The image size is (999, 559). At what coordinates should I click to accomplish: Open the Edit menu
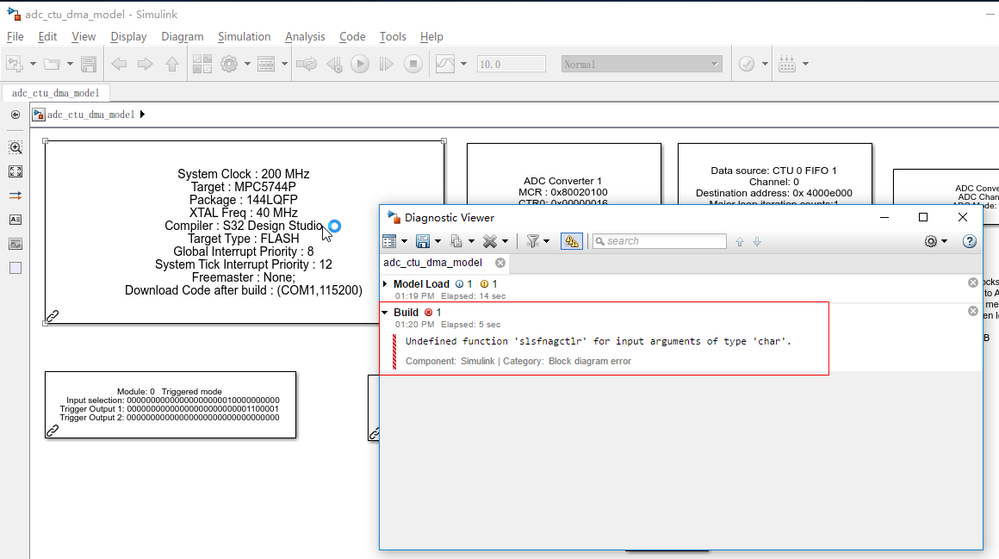click(47, 36)
